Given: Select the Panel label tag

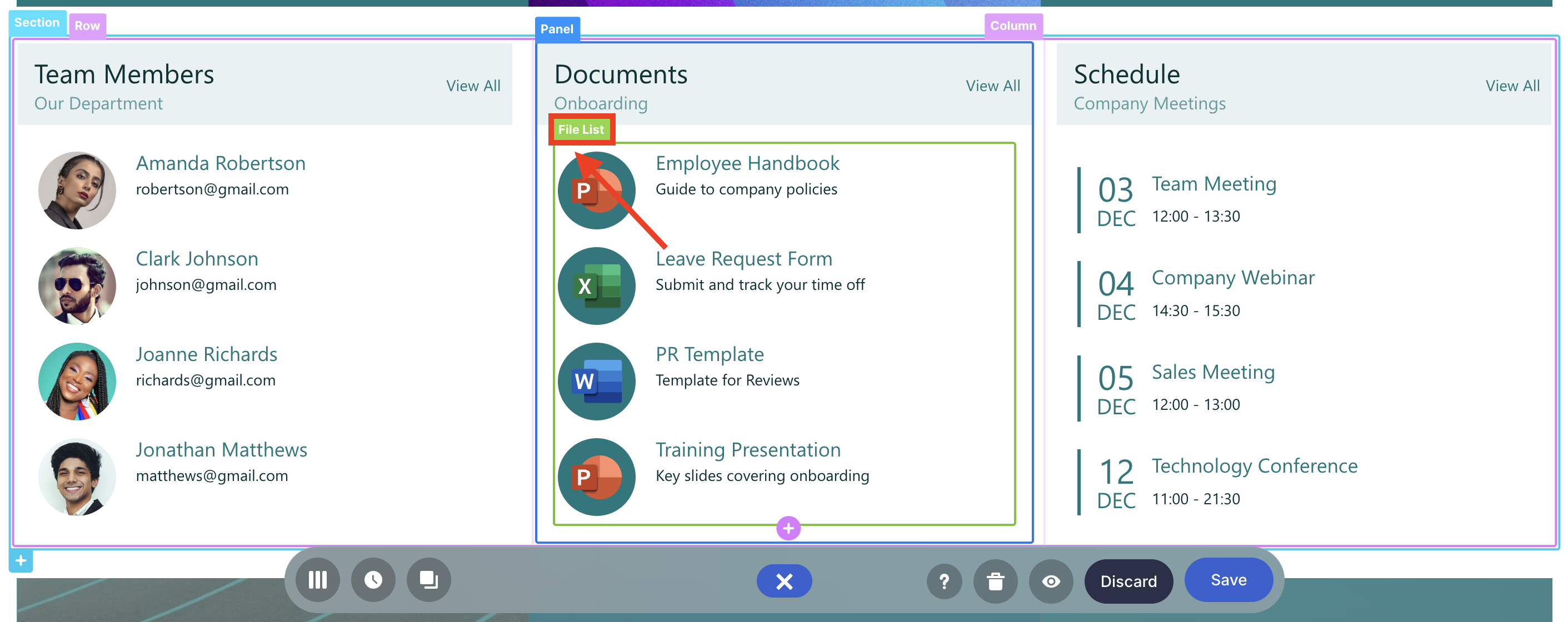Looking at the screenshot, I should point(556,29).
